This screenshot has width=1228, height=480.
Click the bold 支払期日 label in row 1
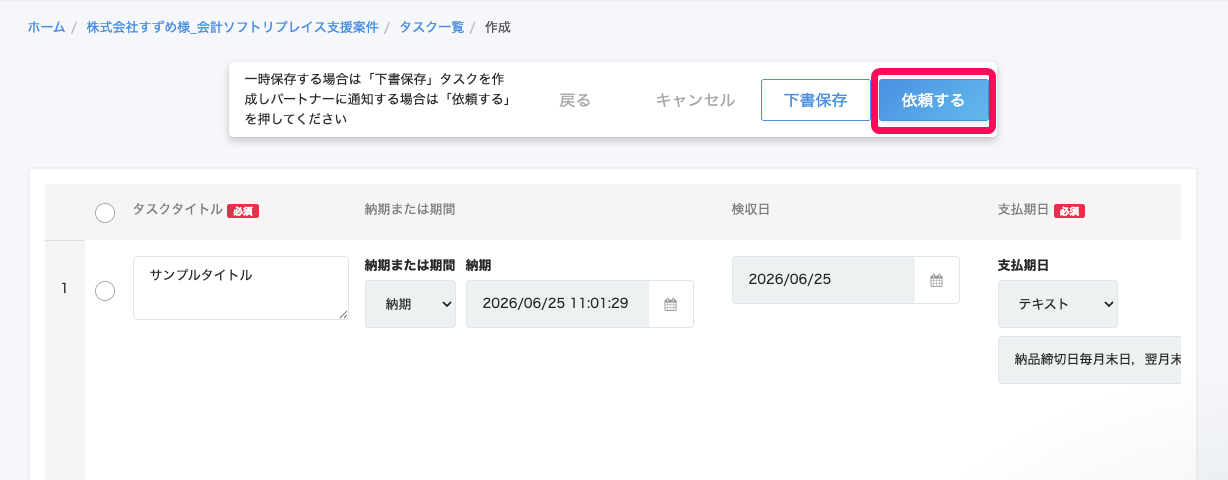[1023, 265]
